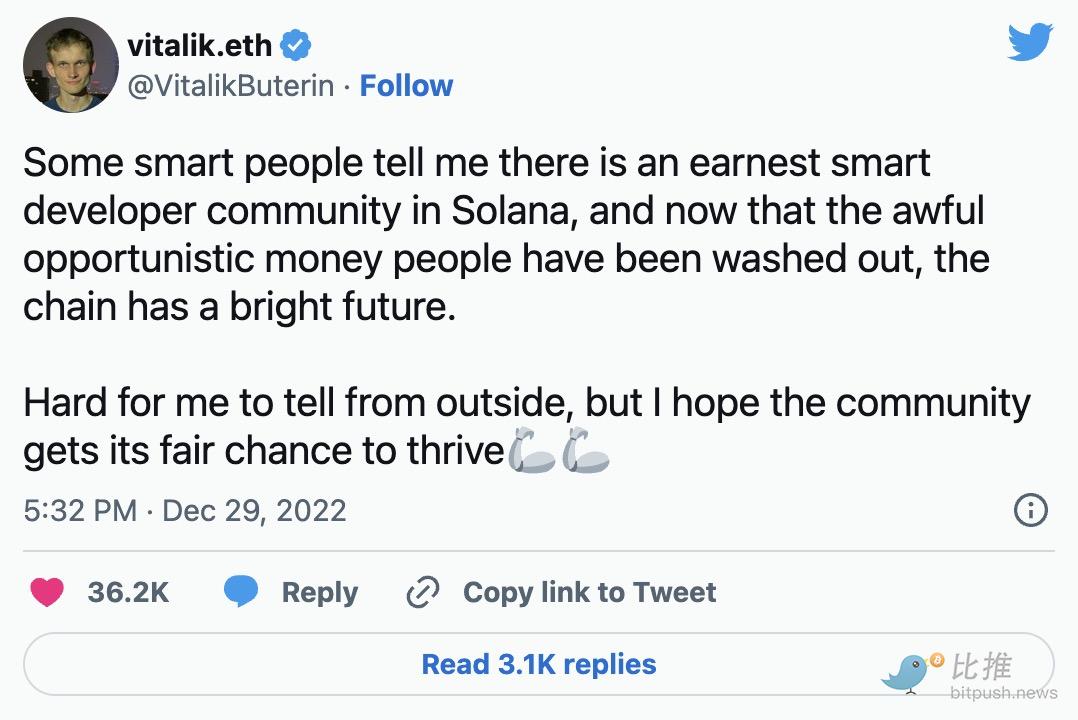Like the tweet with the heart icon

46,592
